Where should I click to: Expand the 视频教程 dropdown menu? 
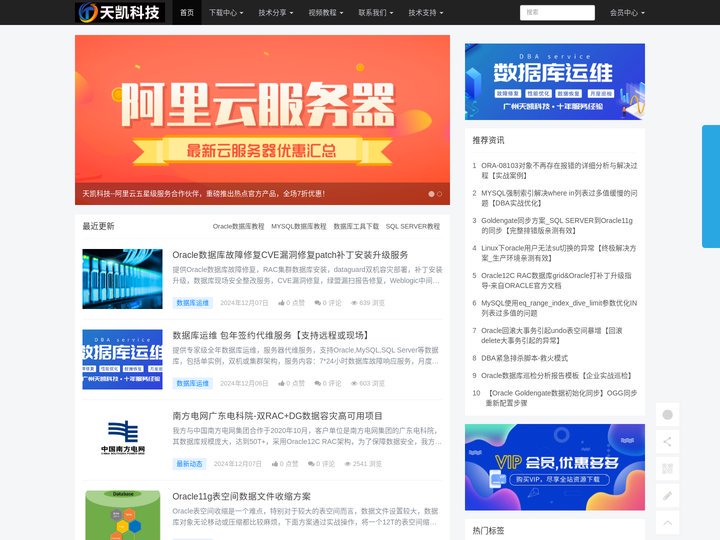(326, 12)
